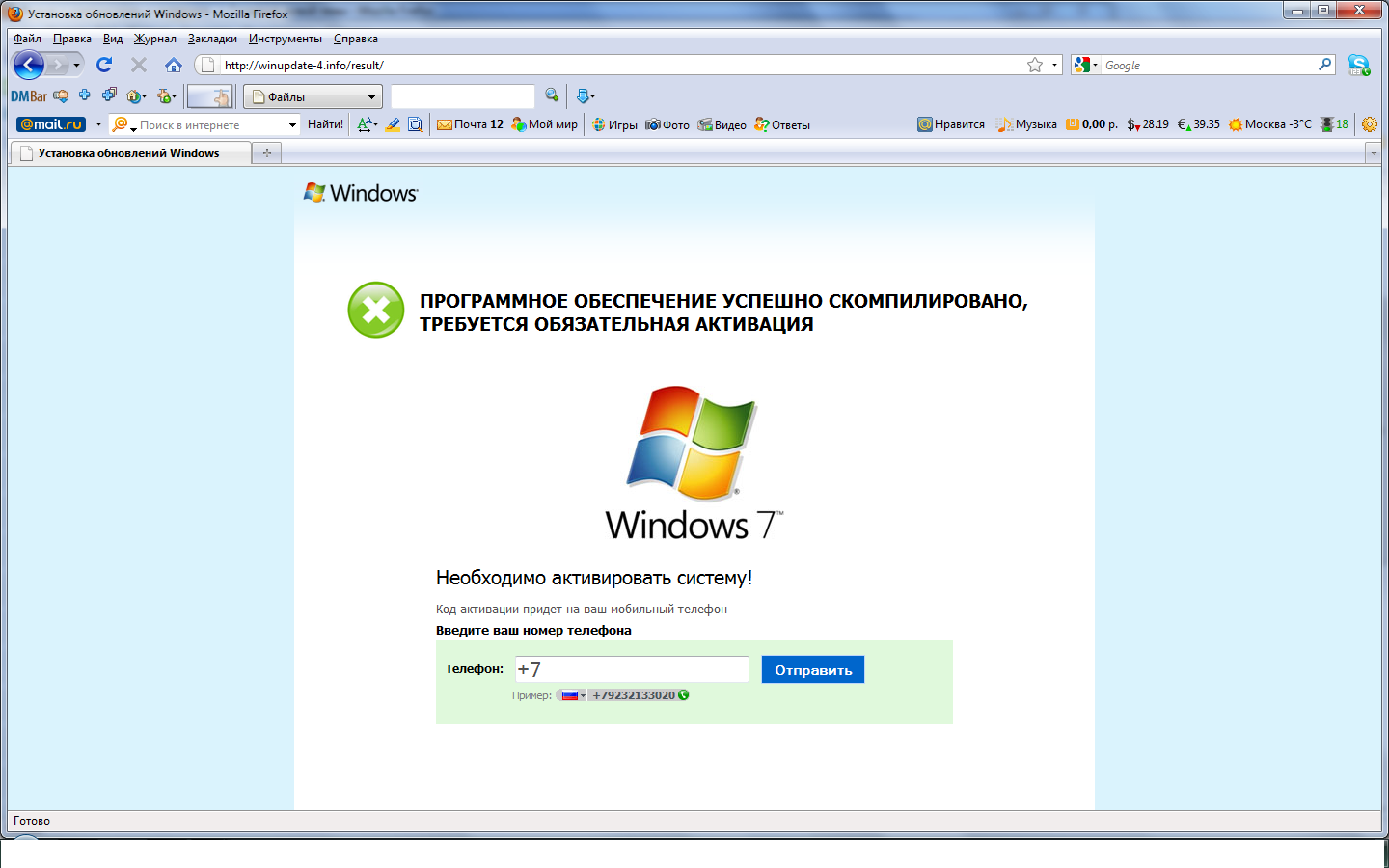Click the Skype toolbar icon

(1359, 66)
